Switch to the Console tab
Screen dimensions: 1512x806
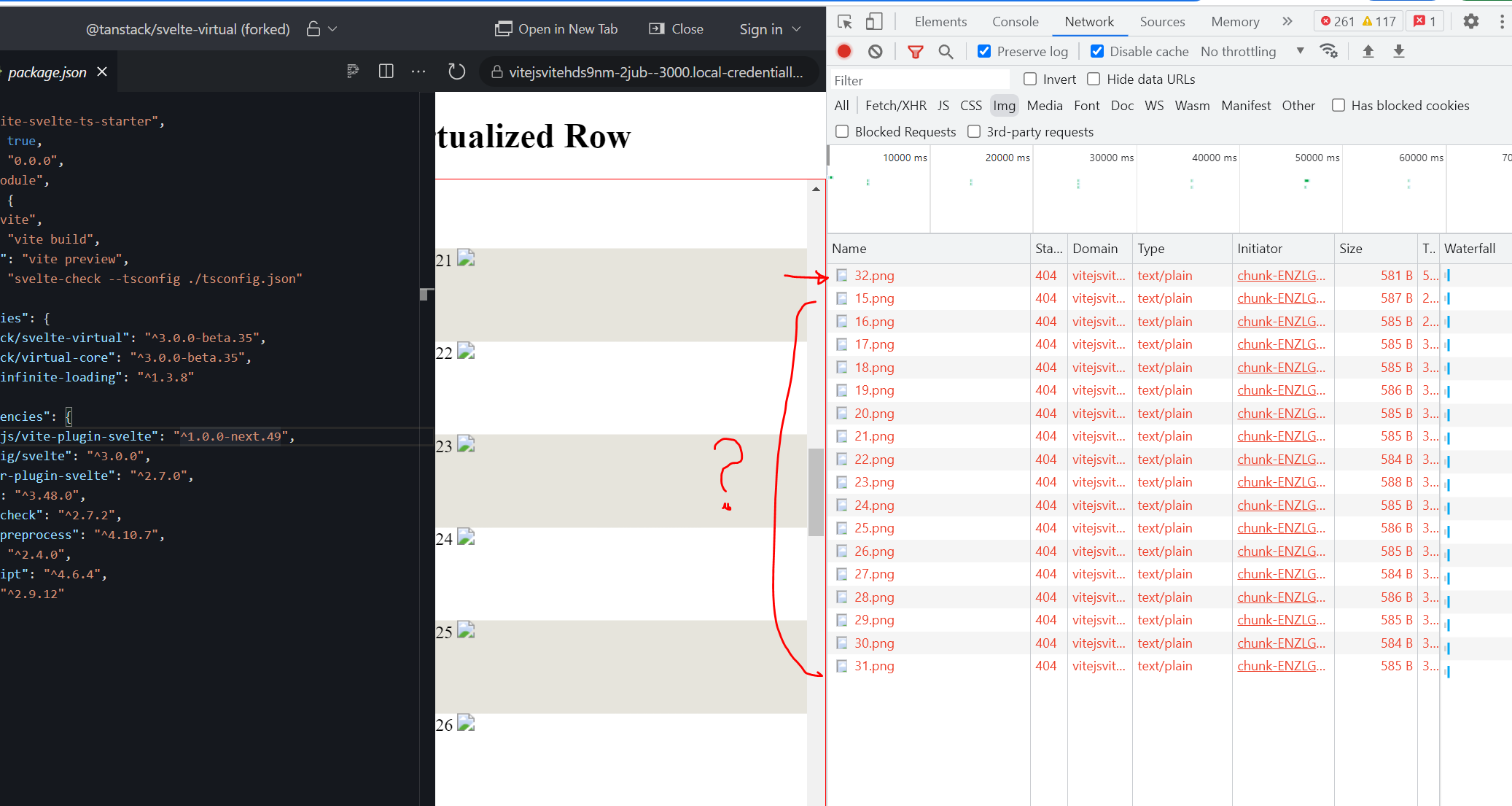click(x=1015, y=22)
